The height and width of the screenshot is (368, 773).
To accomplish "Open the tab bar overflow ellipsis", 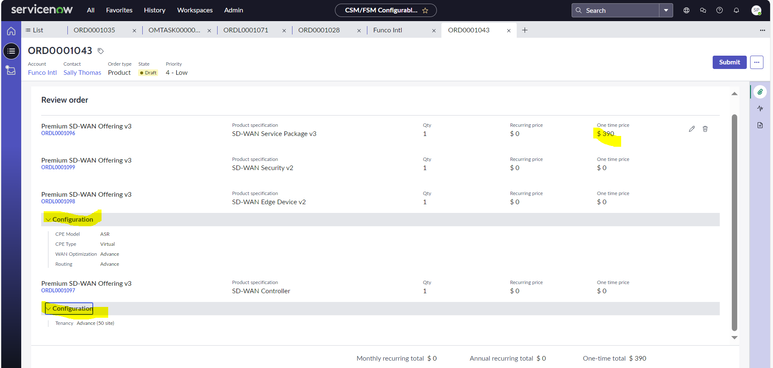I will (762, 30).
